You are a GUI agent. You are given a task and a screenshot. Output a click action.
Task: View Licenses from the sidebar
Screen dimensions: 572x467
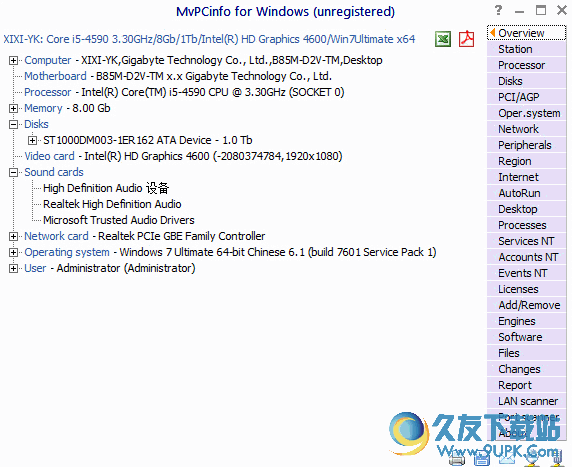pyautogui.click(x=526, y=289)
